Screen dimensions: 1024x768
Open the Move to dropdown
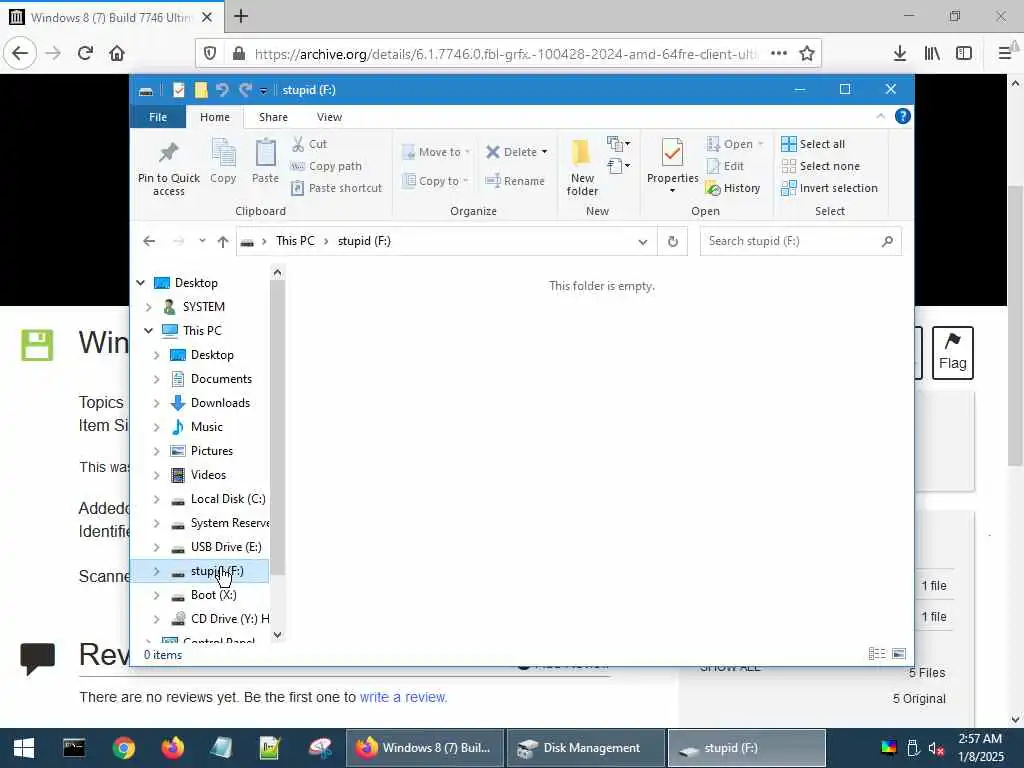tap(436, 152)
